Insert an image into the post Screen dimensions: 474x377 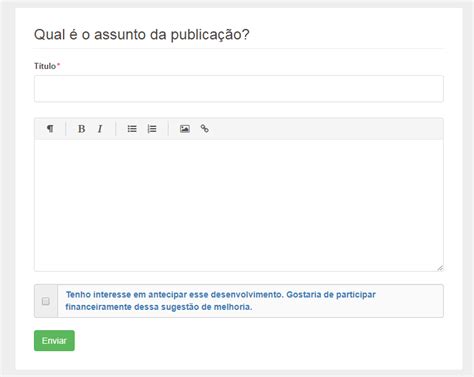point(185,129)
